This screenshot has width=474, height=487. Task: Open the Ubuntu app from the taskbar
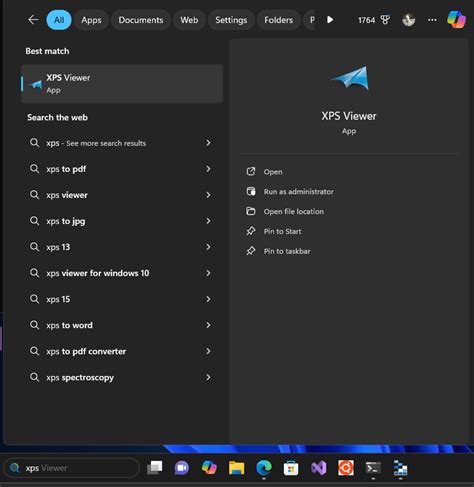click(346, 468)
